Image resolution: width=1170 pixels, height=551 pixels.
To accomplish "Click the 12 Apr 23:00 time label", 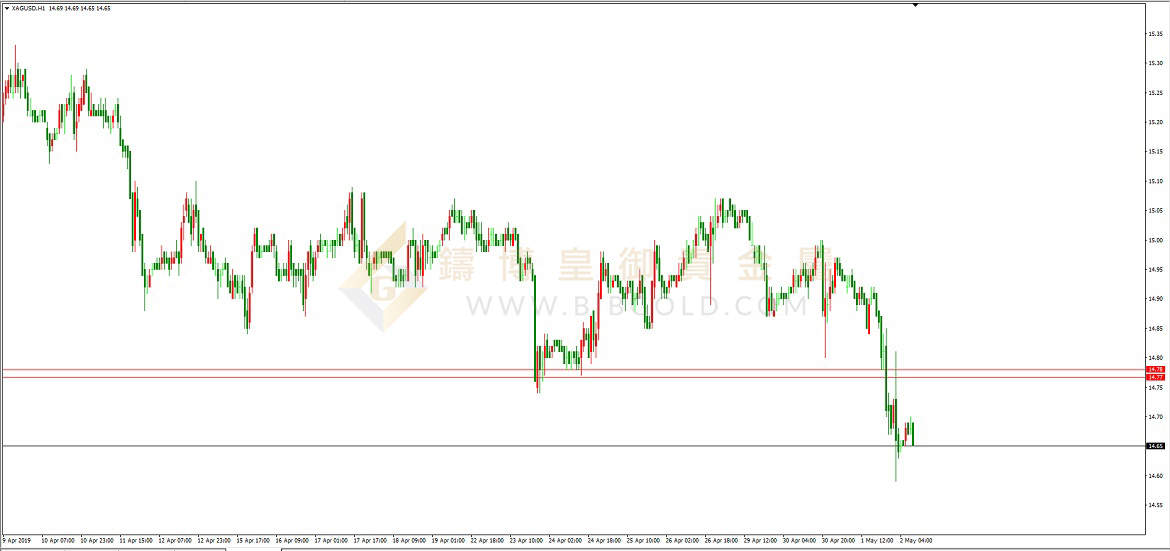I will point(212,539).
